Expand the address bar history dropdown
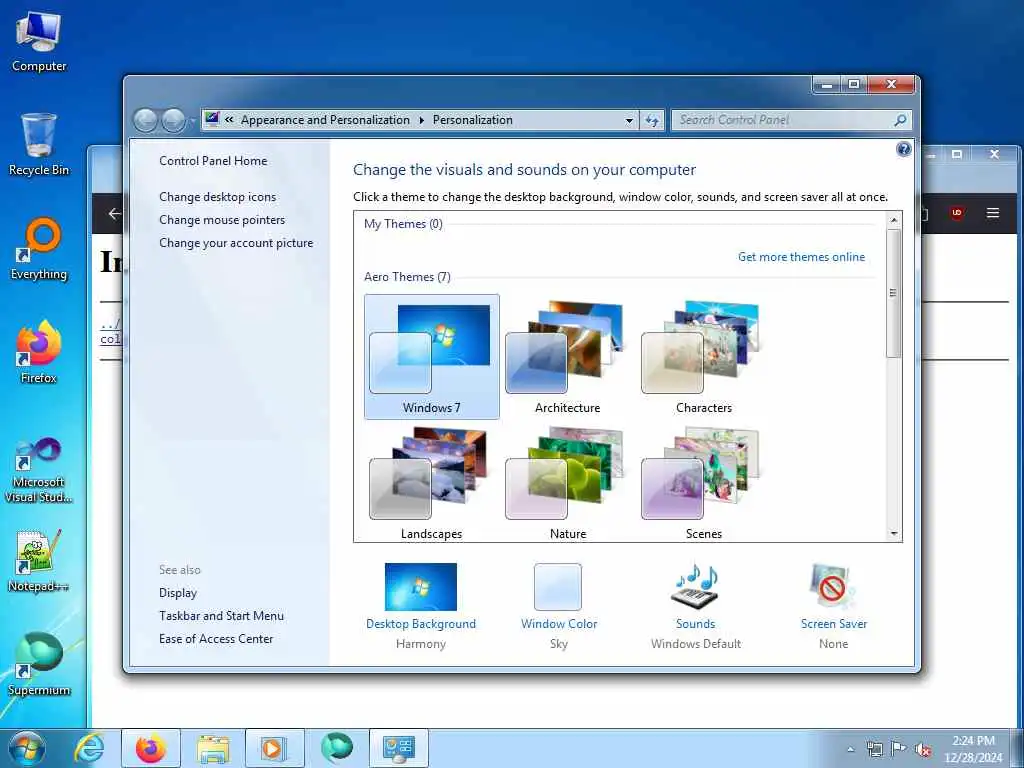 point(629,120)
